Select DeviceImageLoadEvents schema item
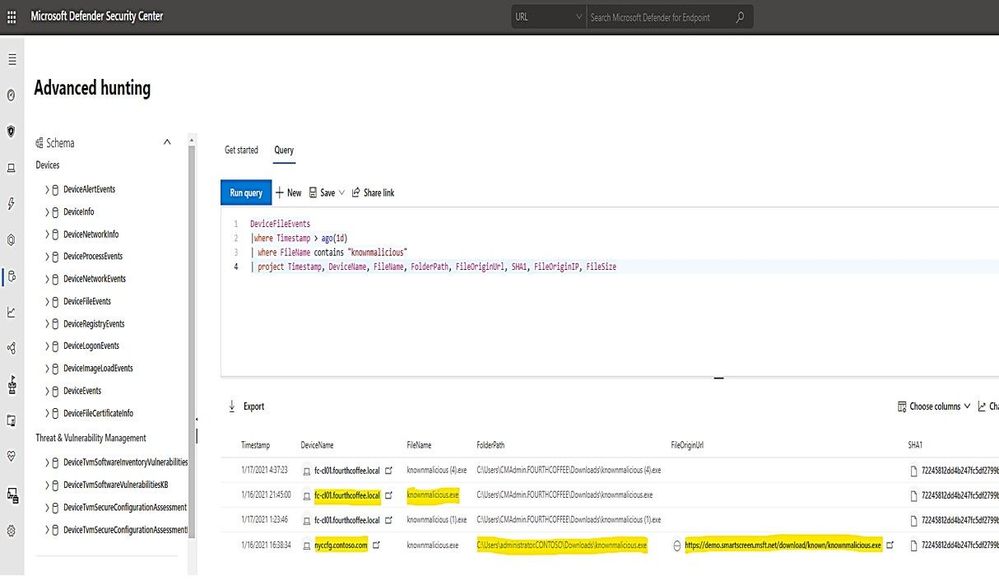 98,368
